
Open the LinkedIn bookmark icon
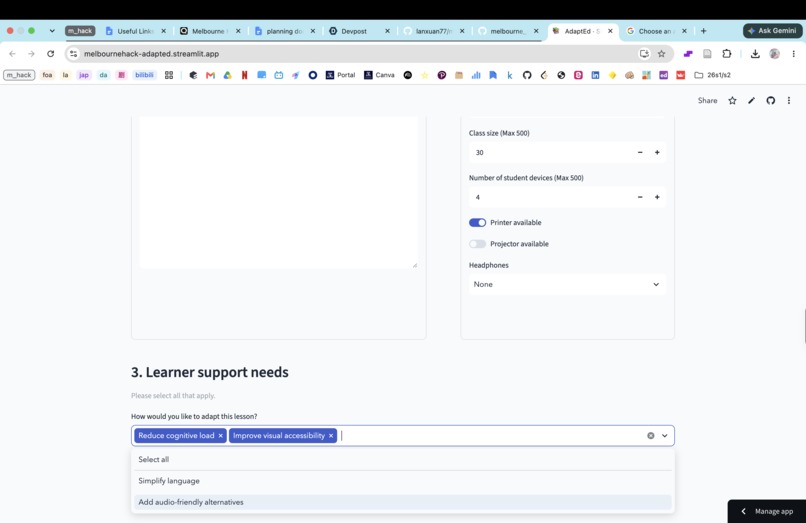pos(595,75)
